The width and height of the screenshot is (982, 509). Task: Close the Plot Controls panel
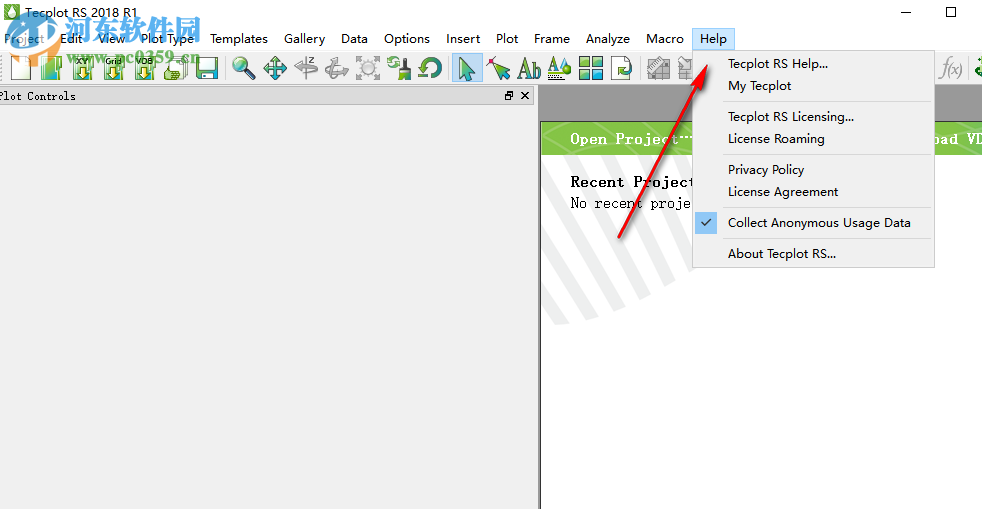click(x=525, y=95)
